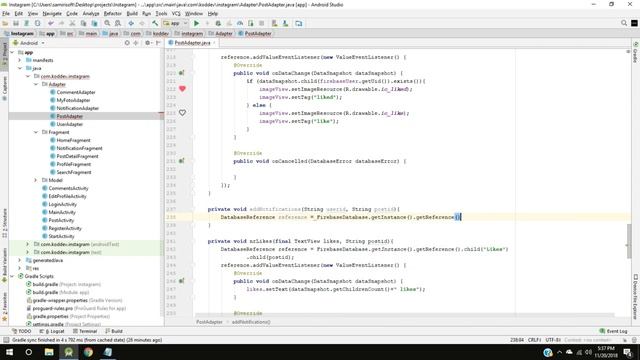This screenshot has height=360, width=640.
Task: Open app run configuration dropdown
Action: (x=175, y=23)
